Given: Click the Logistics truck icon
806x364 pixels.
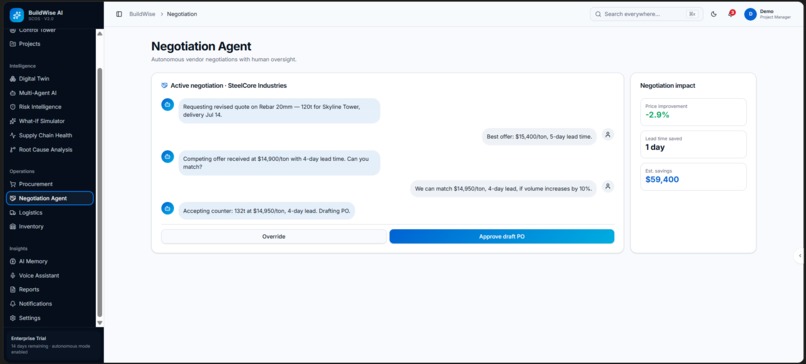Looking at the screenshot, I should pyautogui.click(x=13, y=213).
